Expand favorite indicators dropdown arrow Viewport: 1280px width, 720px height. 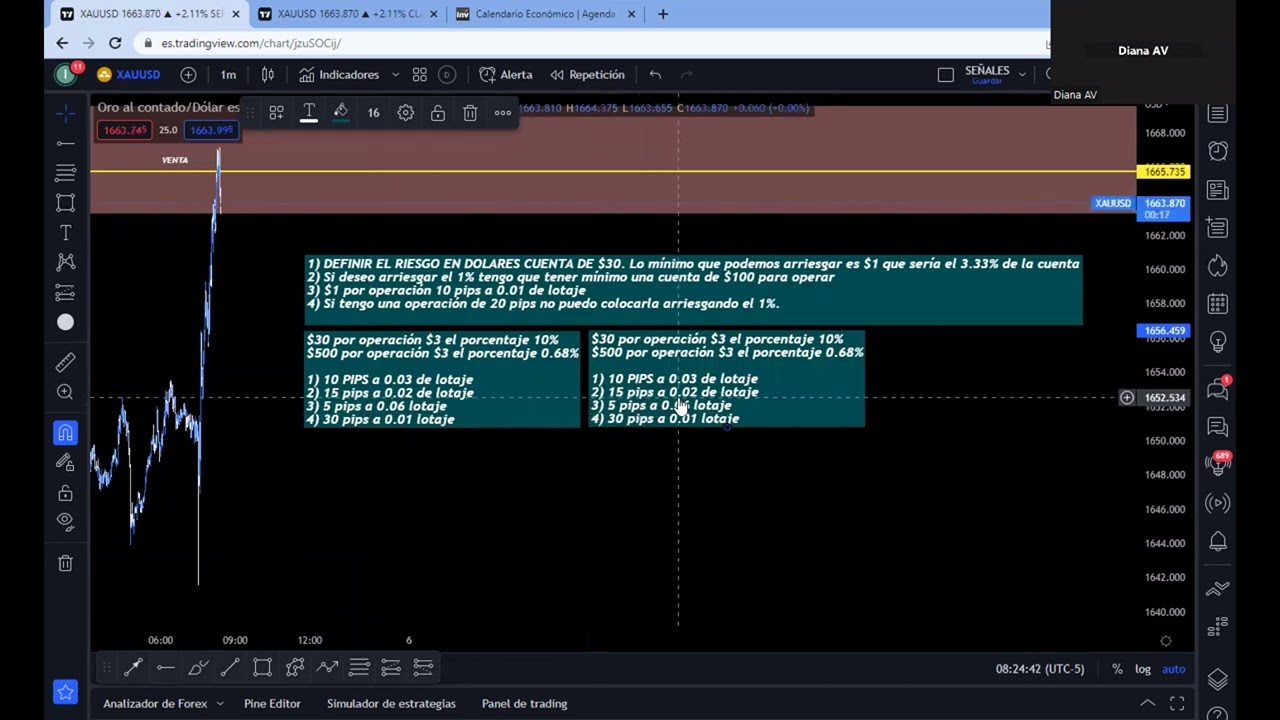pos(395,74)
